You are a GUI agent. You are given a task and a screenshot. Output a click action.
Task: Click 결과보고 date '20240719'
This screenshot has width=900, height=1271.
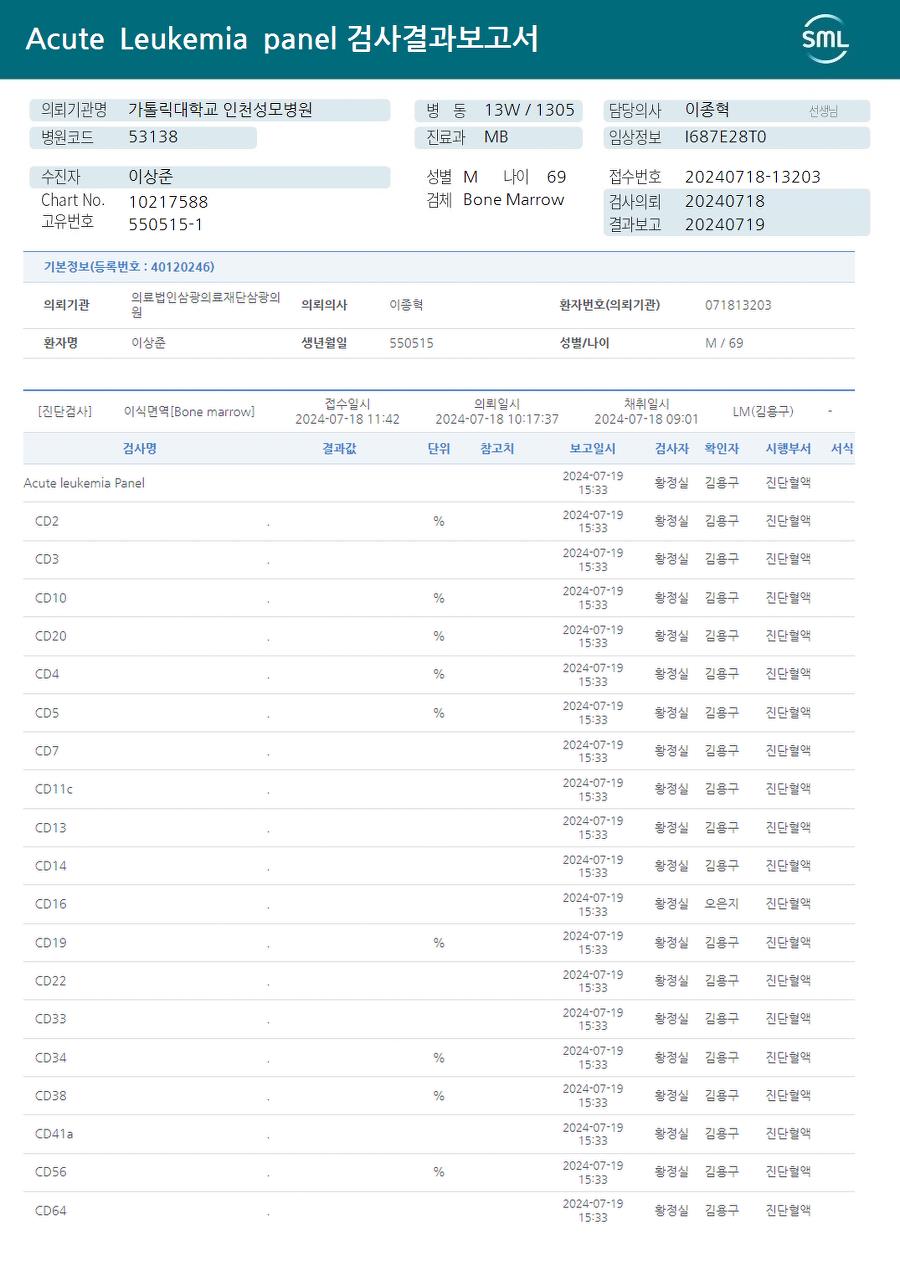tap(725, 225)
